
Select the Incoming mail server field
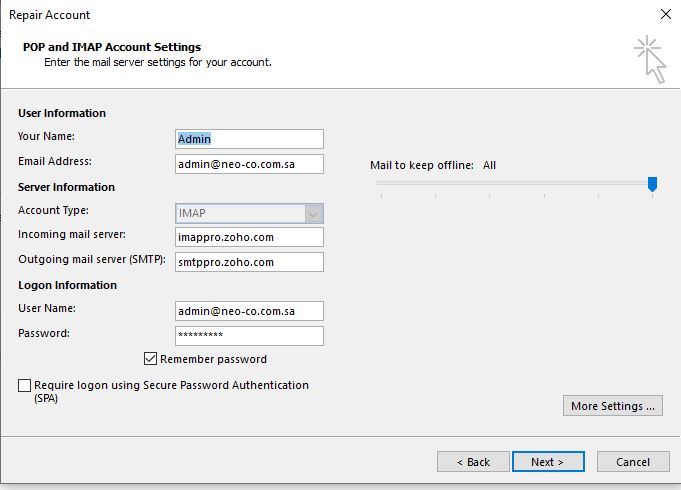[x=248, y=237]
